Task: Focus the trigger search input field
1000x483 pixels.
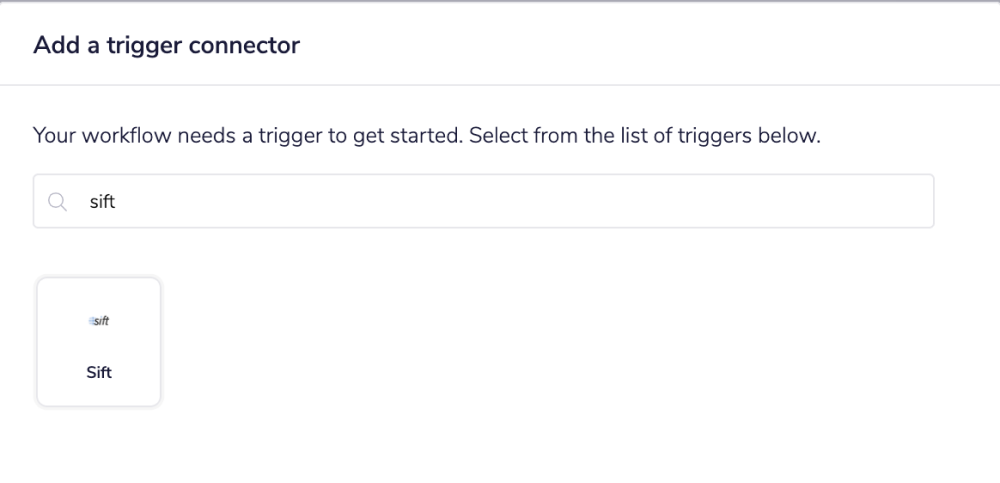Action: [483, 201]
